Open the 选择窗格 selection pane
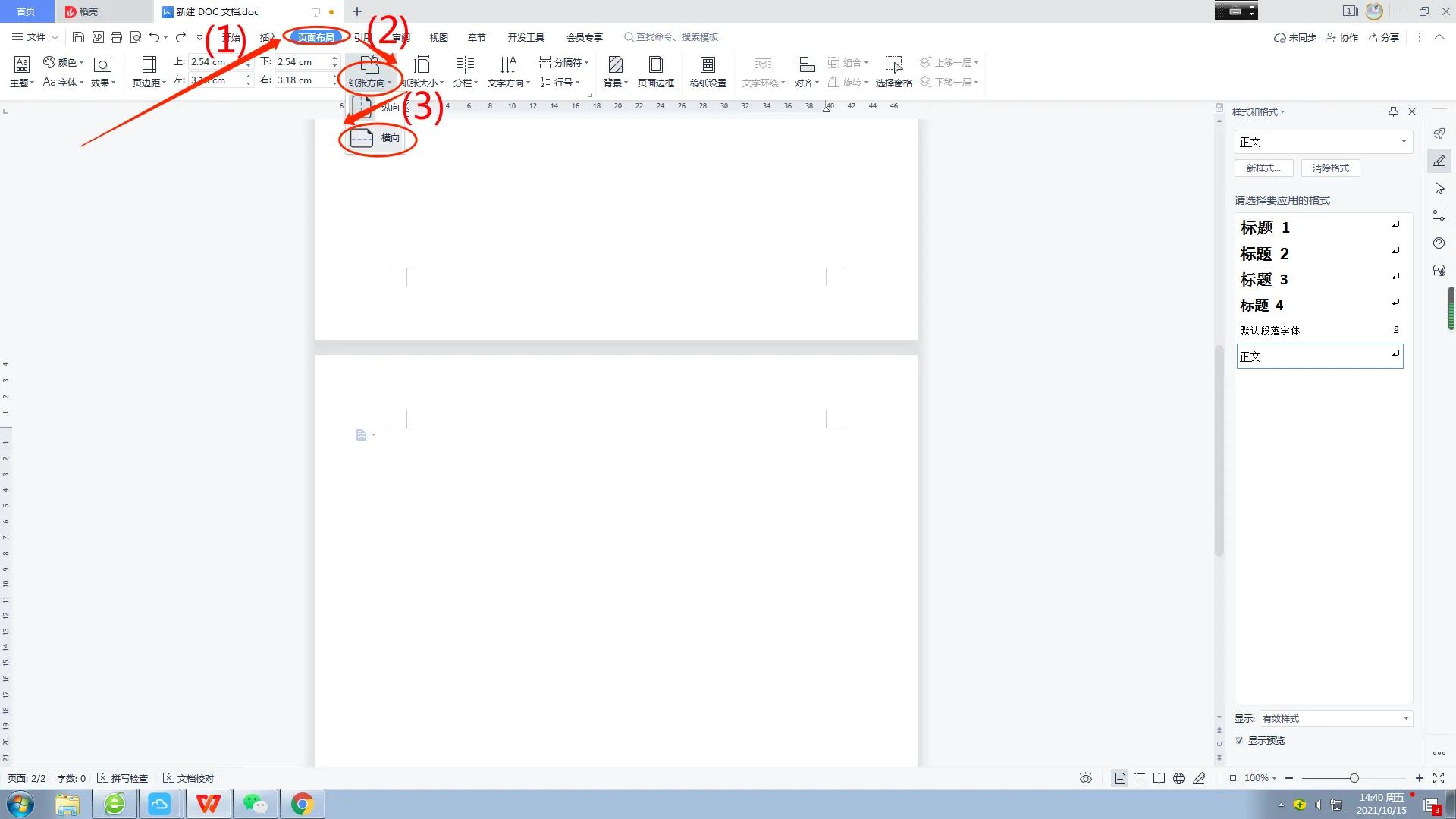Image resolution: width=1456 pixels, height=819 pixels. click(894, 72)
